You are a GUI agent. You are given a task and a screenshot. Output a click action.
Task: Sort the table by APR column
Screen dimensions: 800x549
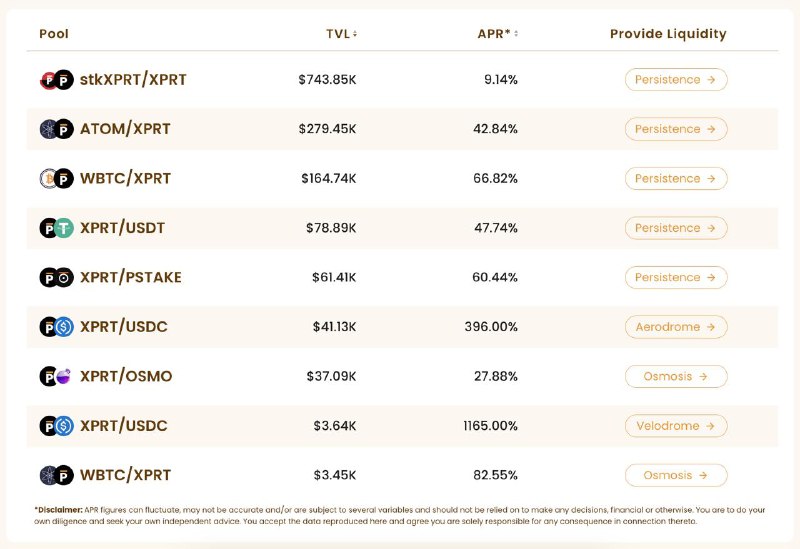(497, 34)
